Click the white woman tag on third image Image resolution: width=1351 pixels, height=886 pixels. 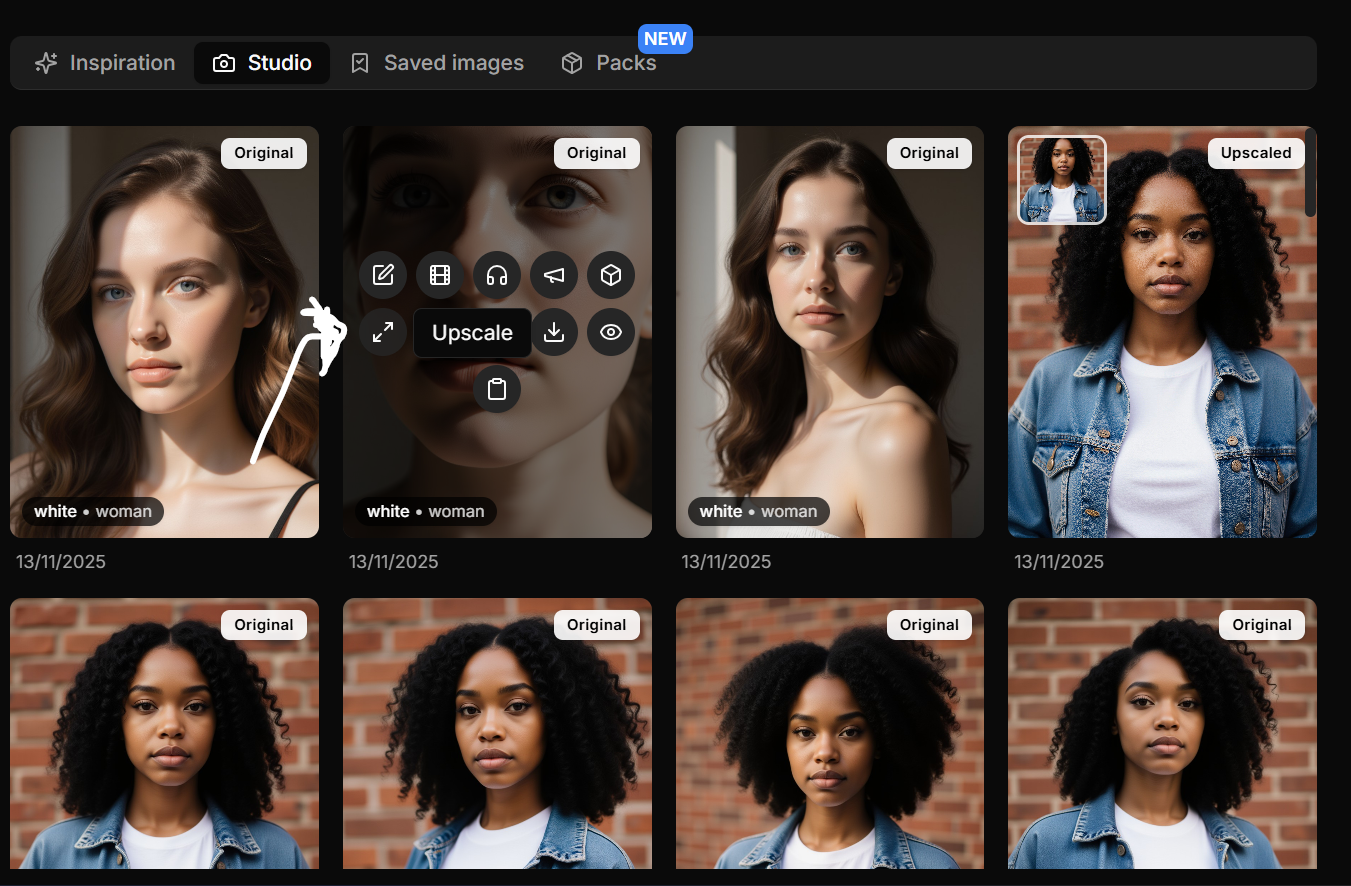click(758, 511)
